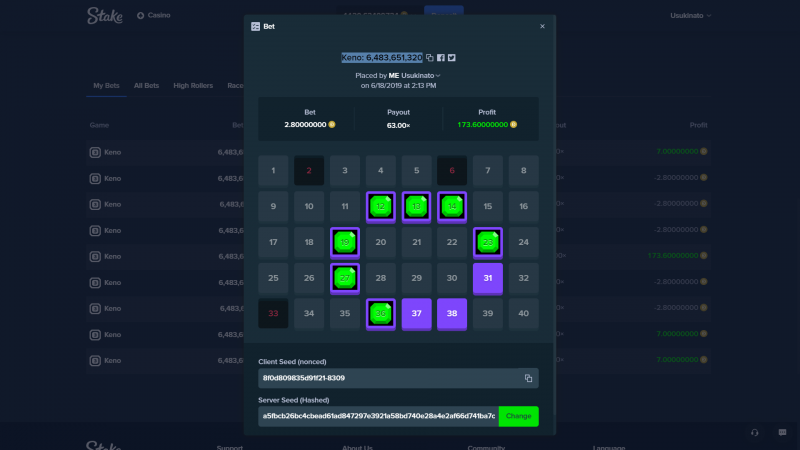Open the chat bubble icon
This screenshot has height=450, width=800.
[x=782, y=433]
